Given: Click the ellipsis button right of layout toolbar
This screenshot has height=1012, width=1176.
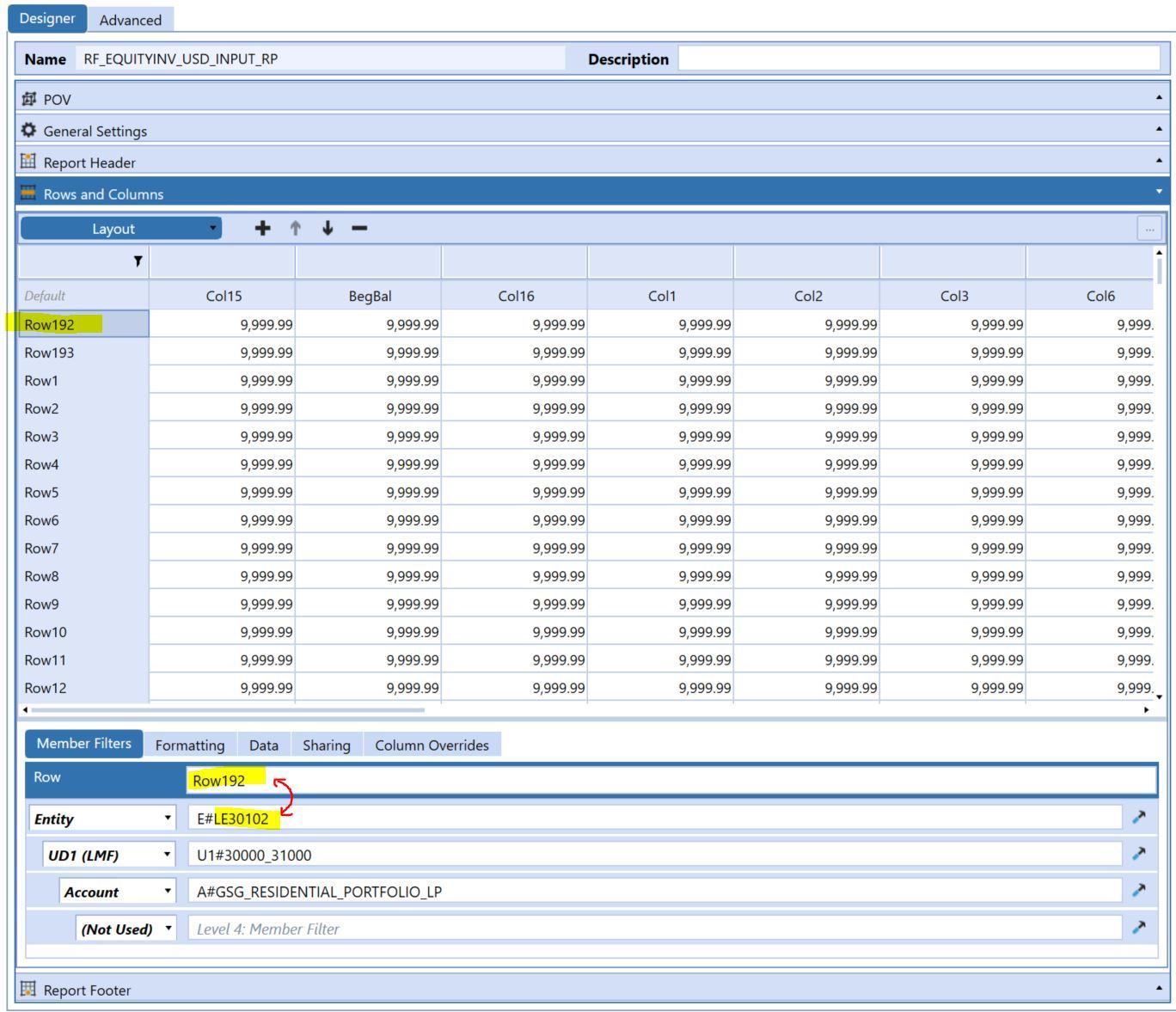Looking at the screenshot, I should 1149,229.
